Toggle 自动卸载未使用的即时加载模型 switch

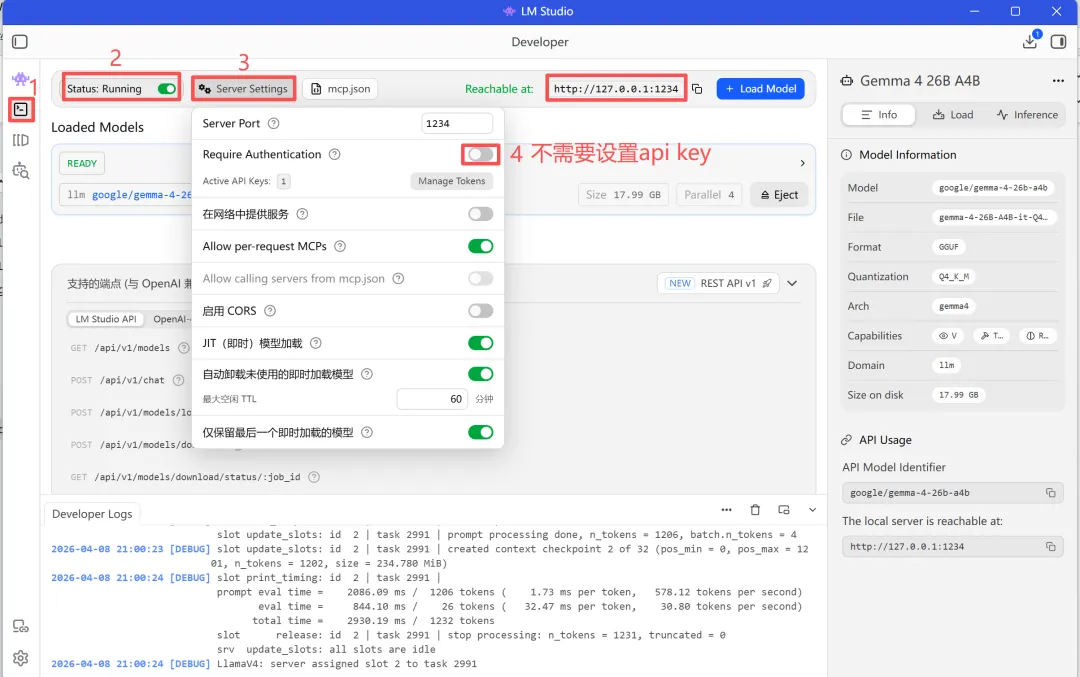(480, 374)
